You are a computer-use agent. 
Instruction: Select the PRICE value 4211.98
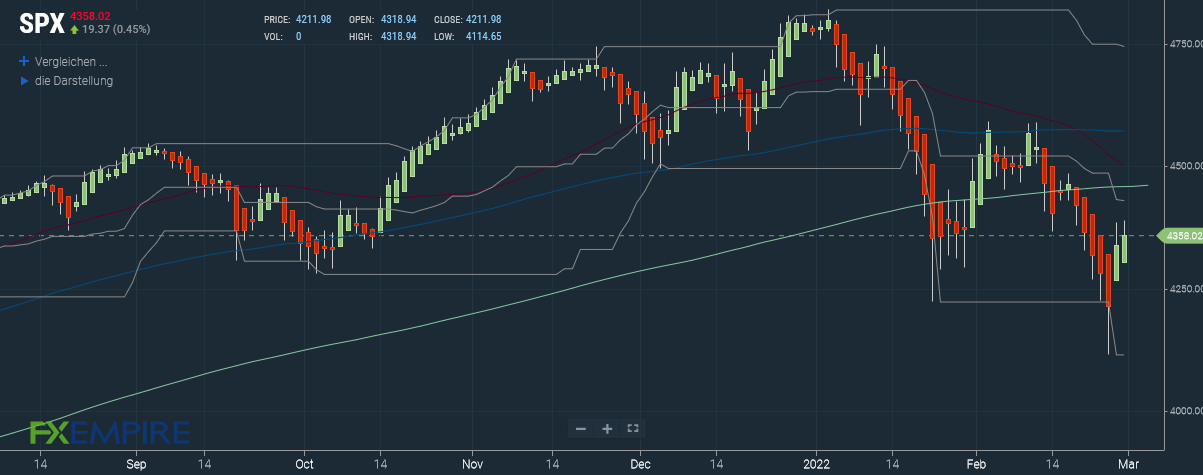[314, 20]
